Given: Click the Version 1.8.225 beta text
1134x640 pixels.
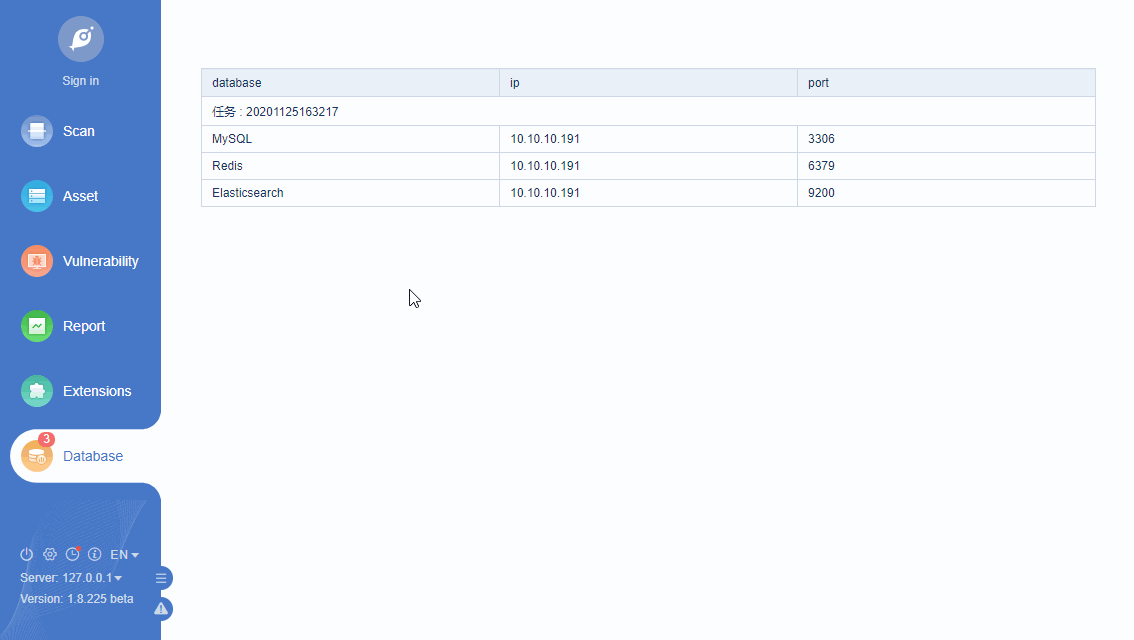Looking at the screenshot, I should [x=77, y=599].
